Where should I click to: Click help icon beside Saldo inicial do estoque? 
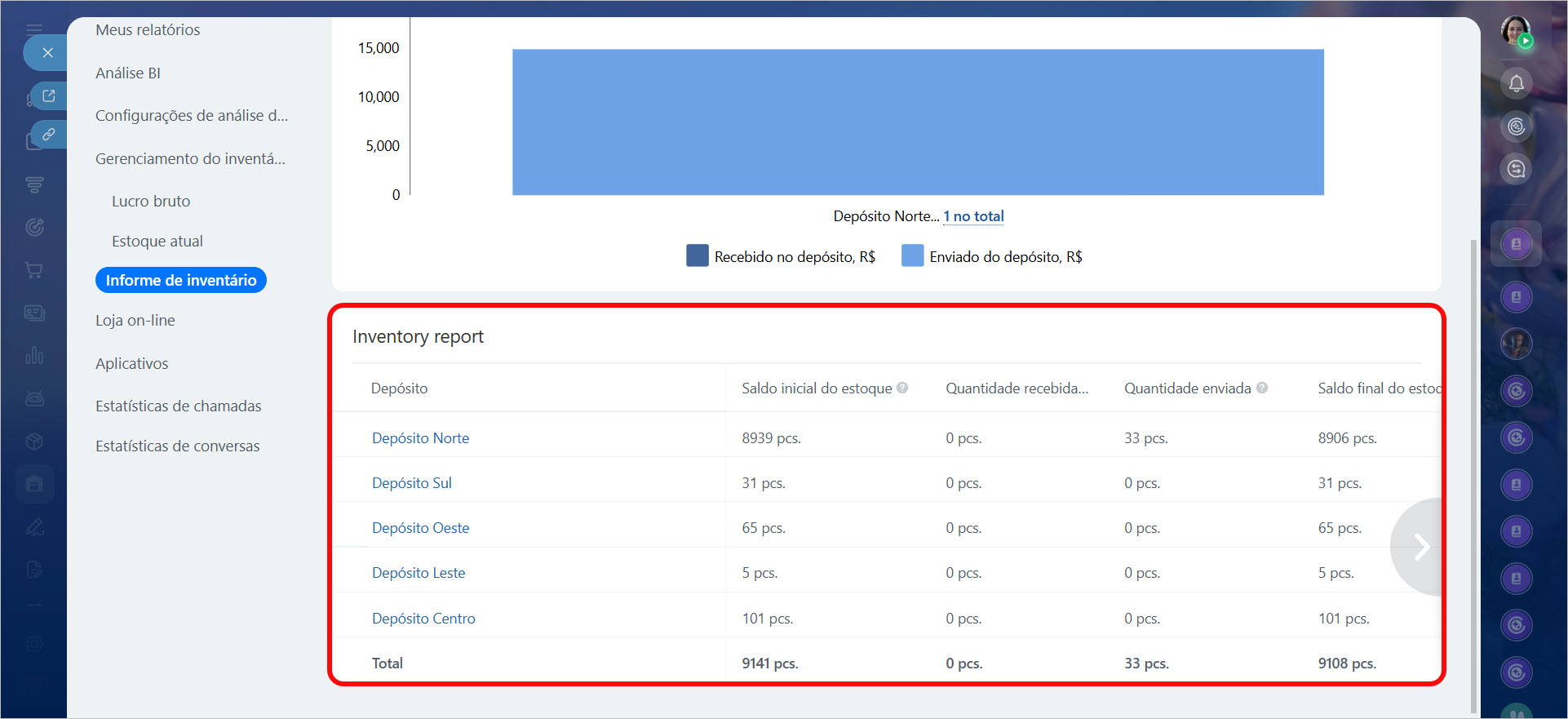[x=902, y=388]
